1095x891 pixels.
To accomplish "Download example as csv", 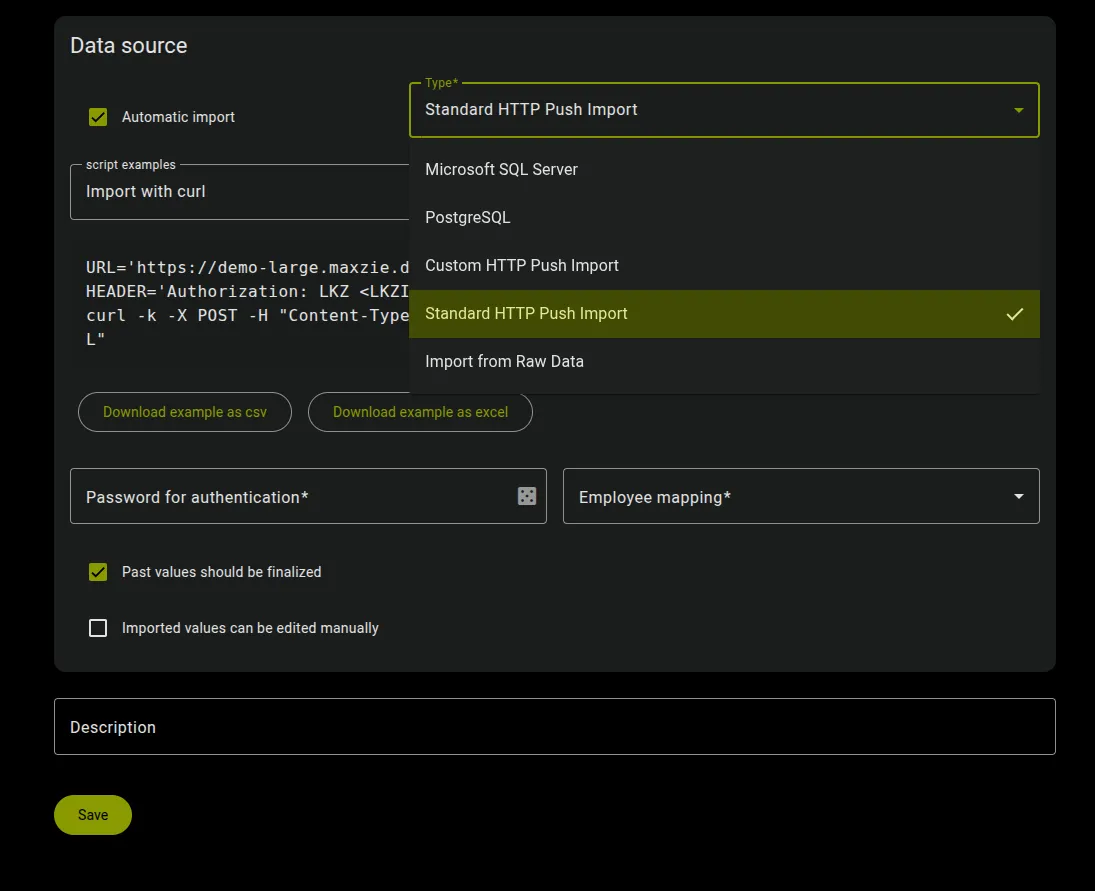I will (x=184, y=411).
